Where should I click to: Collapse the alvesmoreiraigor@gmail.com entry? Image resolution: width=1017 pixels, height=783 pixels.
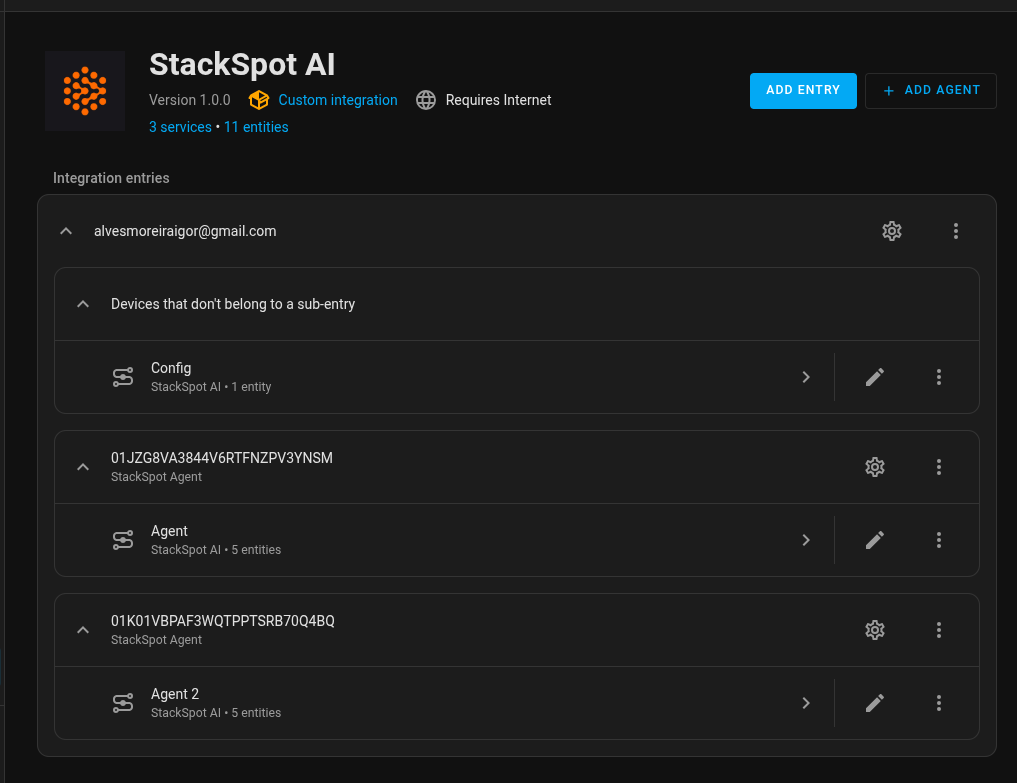click(66, 231)
